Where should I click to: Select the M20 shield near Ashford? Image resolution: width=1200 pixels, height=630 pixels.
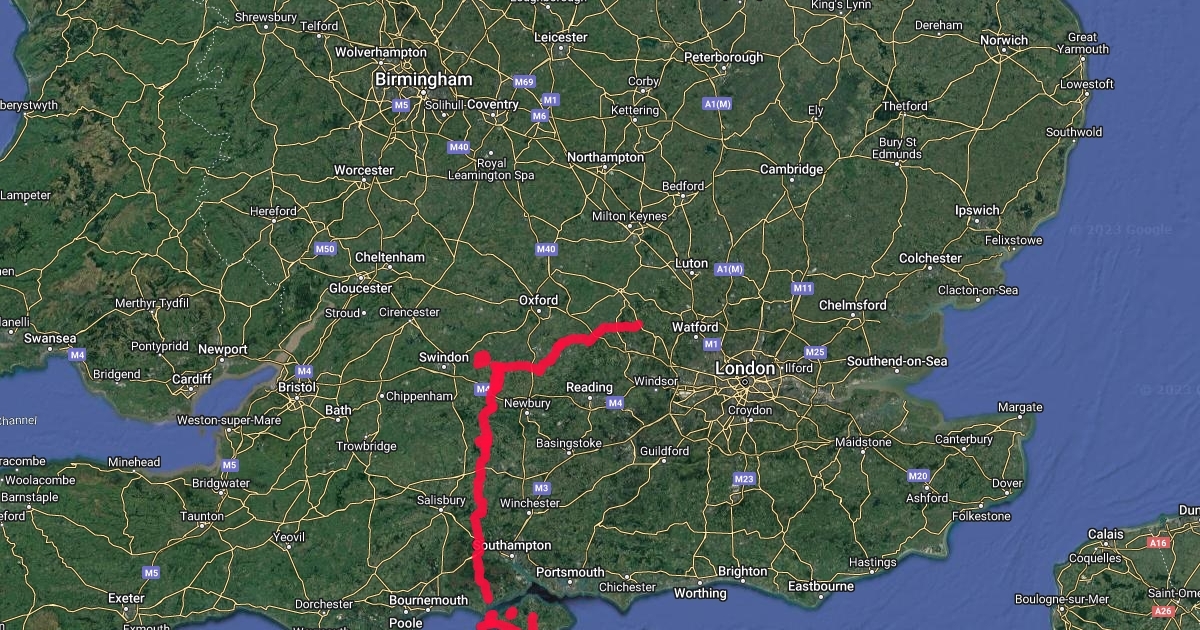pos(918,476)
